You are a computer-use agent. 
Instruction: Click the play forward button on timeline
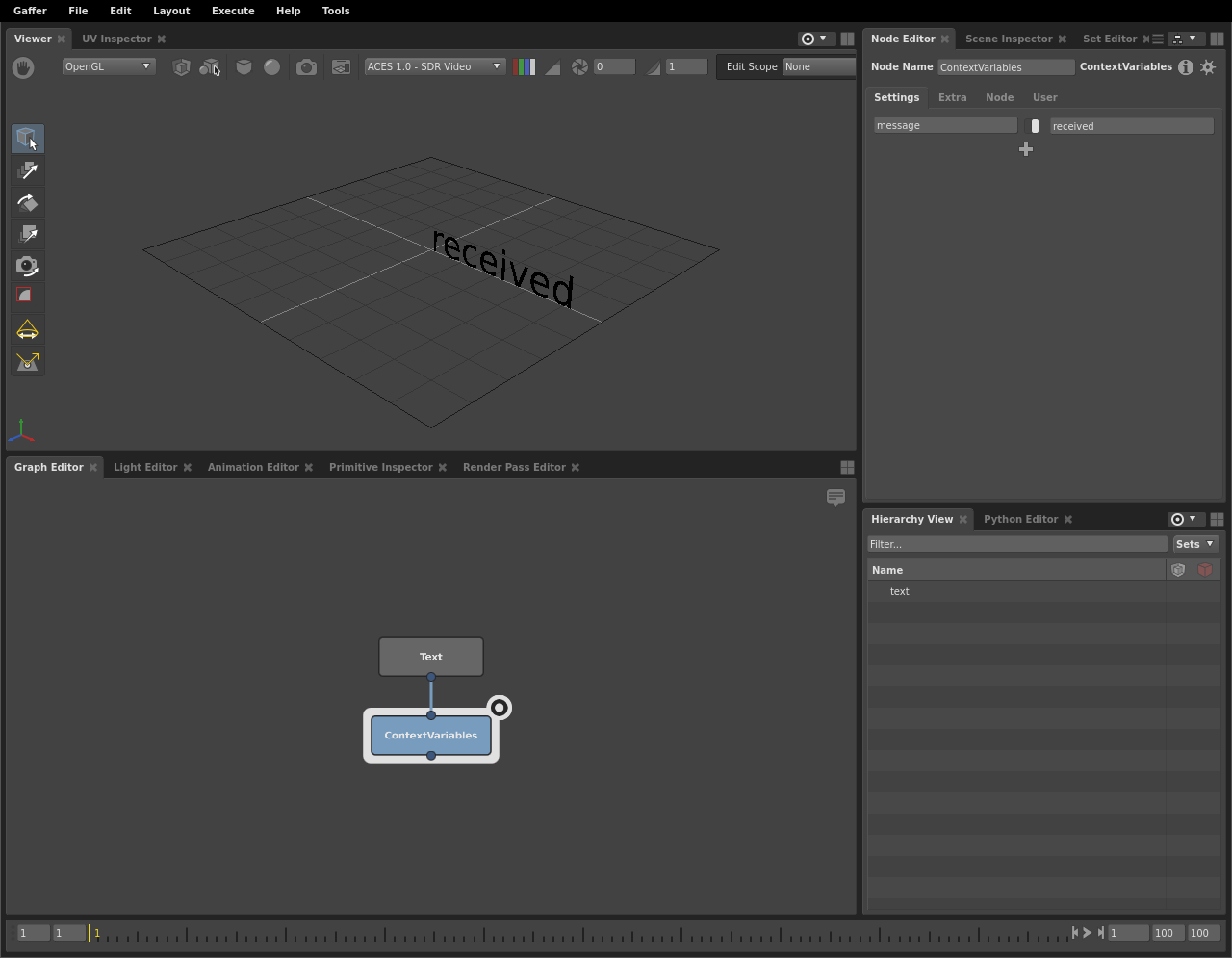[1088, 932]
